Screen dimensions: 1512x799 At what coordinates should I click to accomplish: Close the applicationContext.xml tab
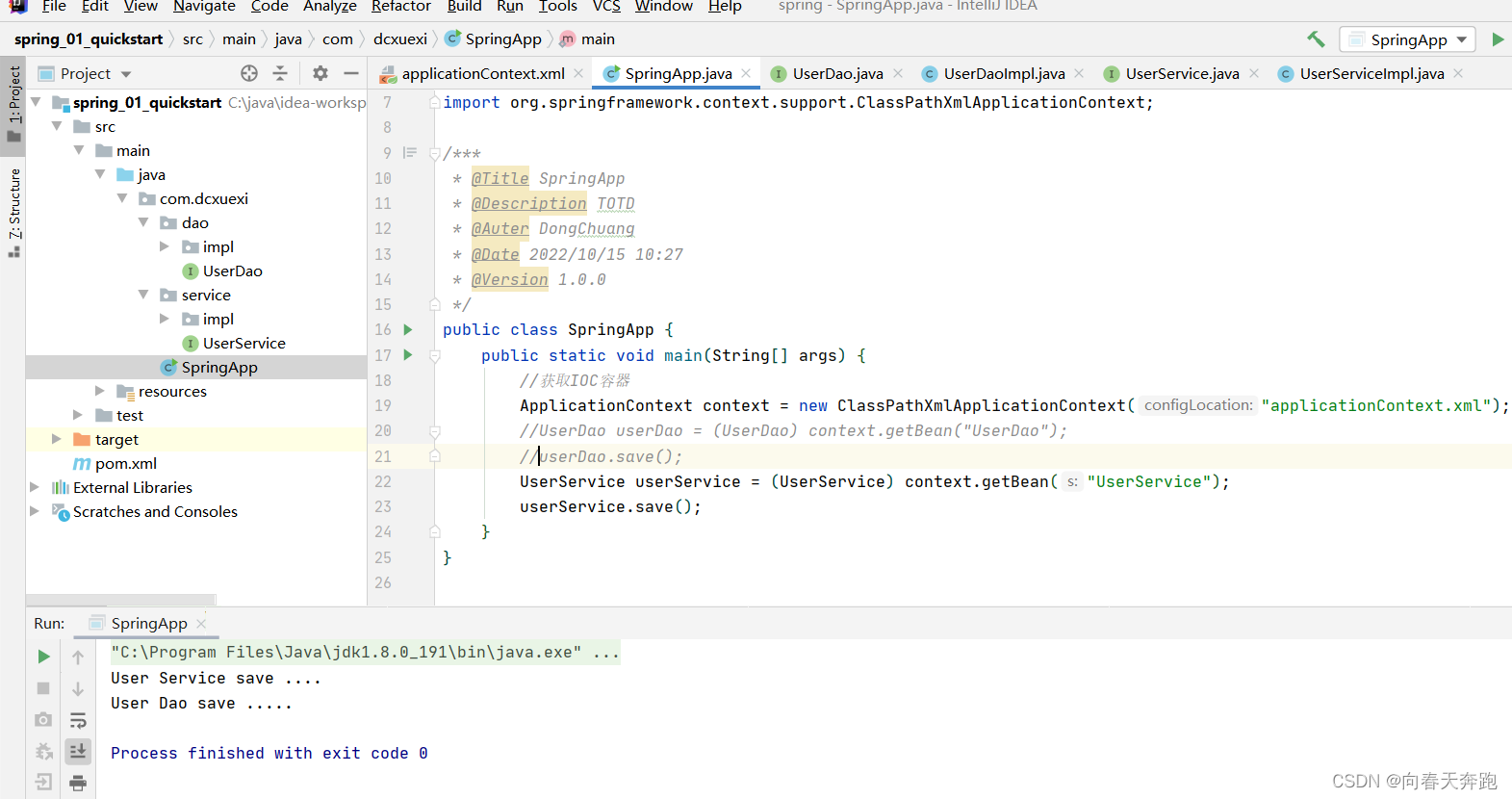578,73
